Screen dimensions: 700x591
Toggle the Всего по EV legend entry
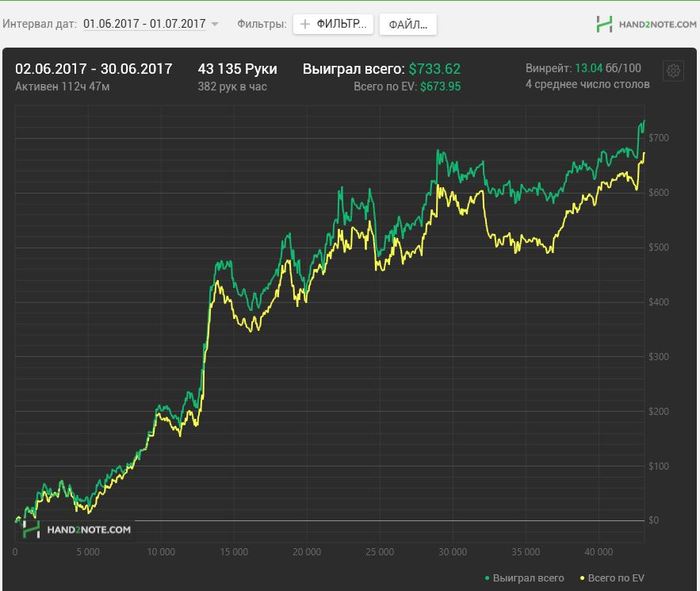click(x=612, y=578)
